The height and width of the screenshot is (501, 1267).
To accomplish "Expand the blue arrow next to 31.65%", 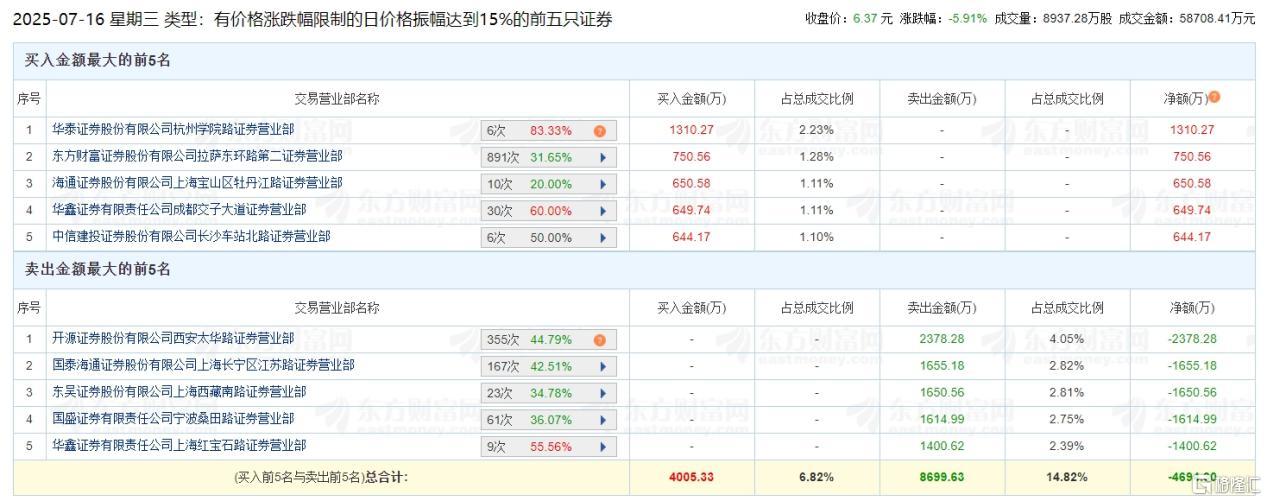I will [603, 158].
